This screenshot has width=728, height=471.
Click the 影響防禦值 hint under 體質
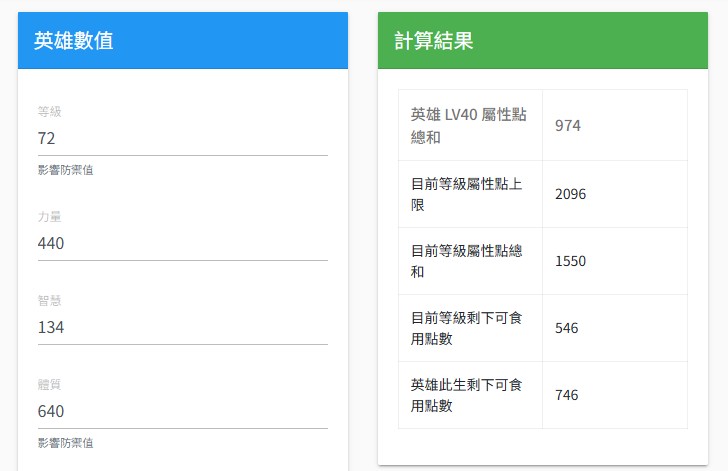pyautogui.click(x=65, y=443)
